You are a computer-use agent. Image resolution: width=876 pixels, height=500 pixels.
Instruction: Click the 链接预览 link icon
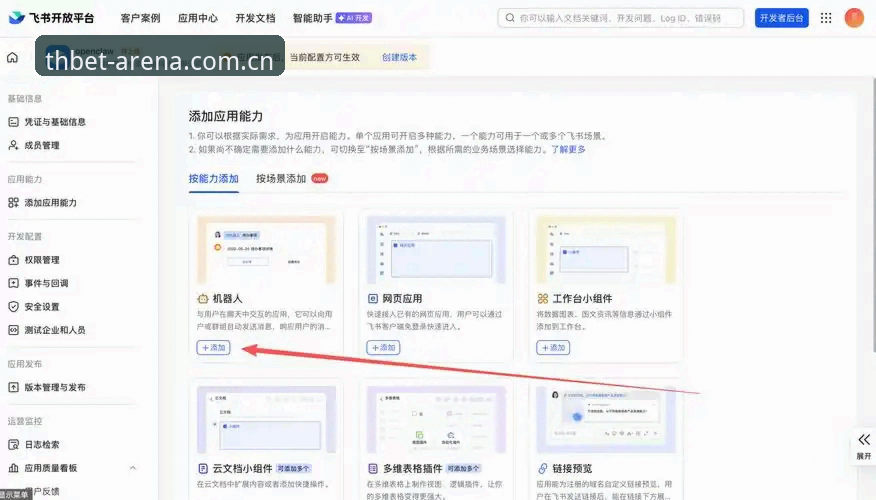pyautogui.click(x=542, y=468)
